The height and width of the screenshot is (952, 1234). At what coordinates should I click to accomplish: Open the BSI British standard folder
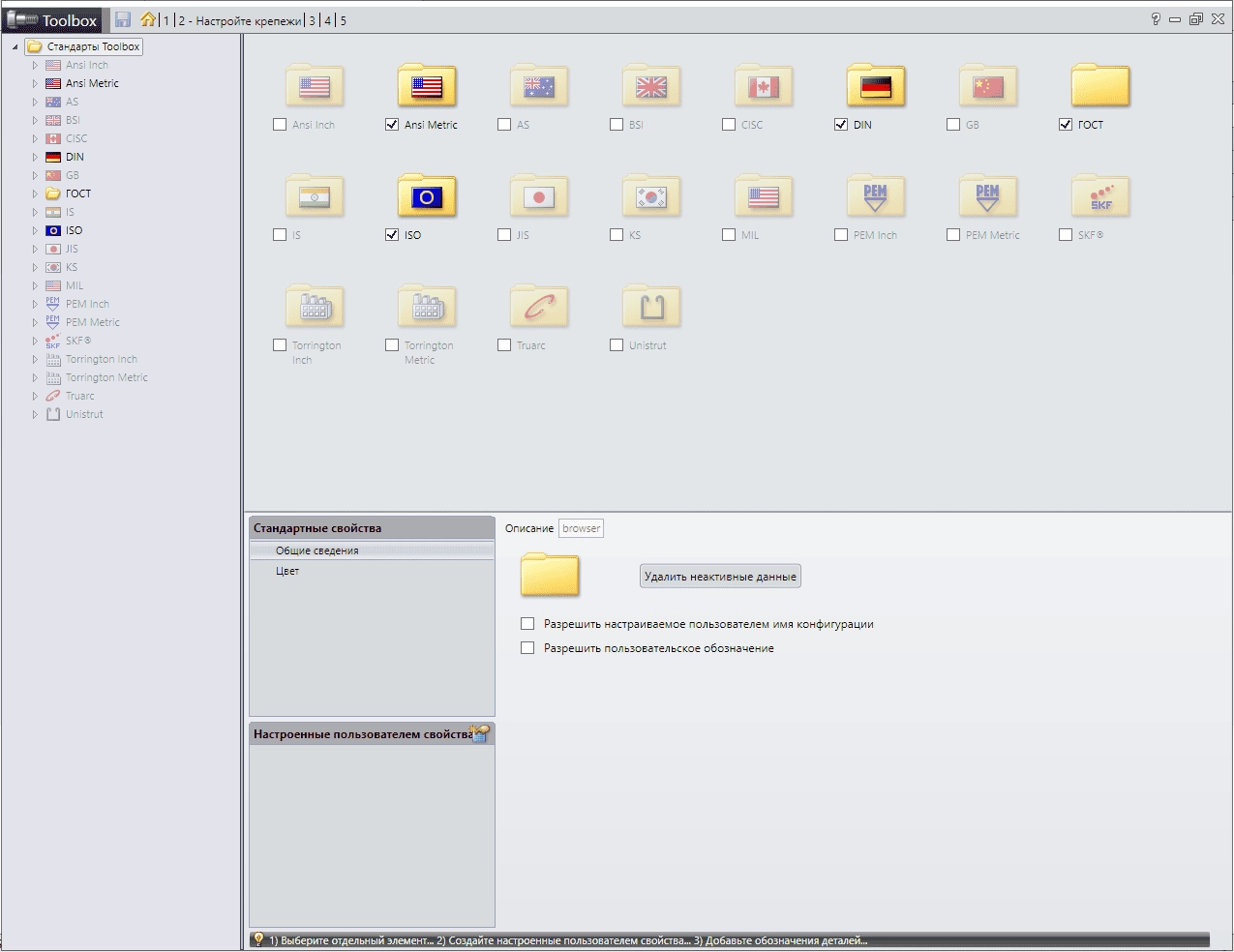pyautogui.click(x=651, y=87)
